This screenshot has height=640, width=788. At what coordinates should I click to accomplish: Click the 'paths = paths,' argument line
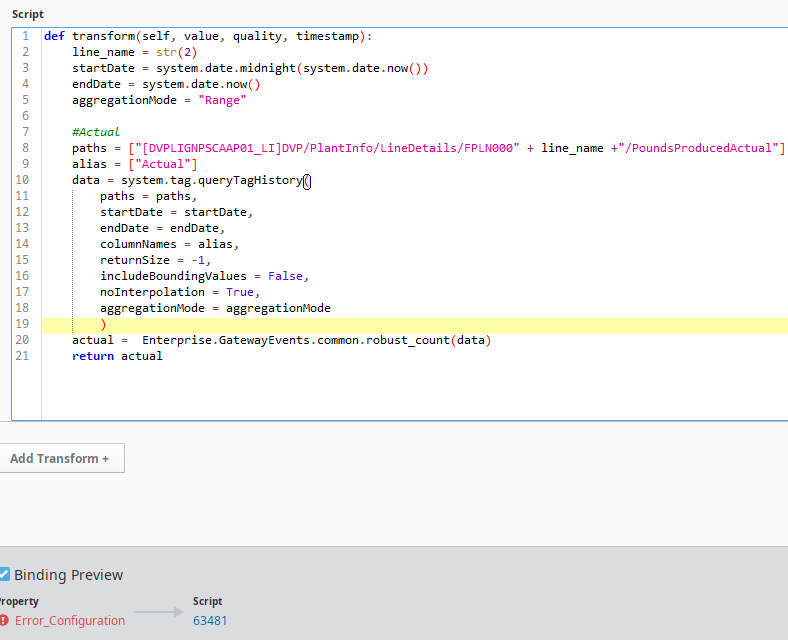click(x=148, y=196)
